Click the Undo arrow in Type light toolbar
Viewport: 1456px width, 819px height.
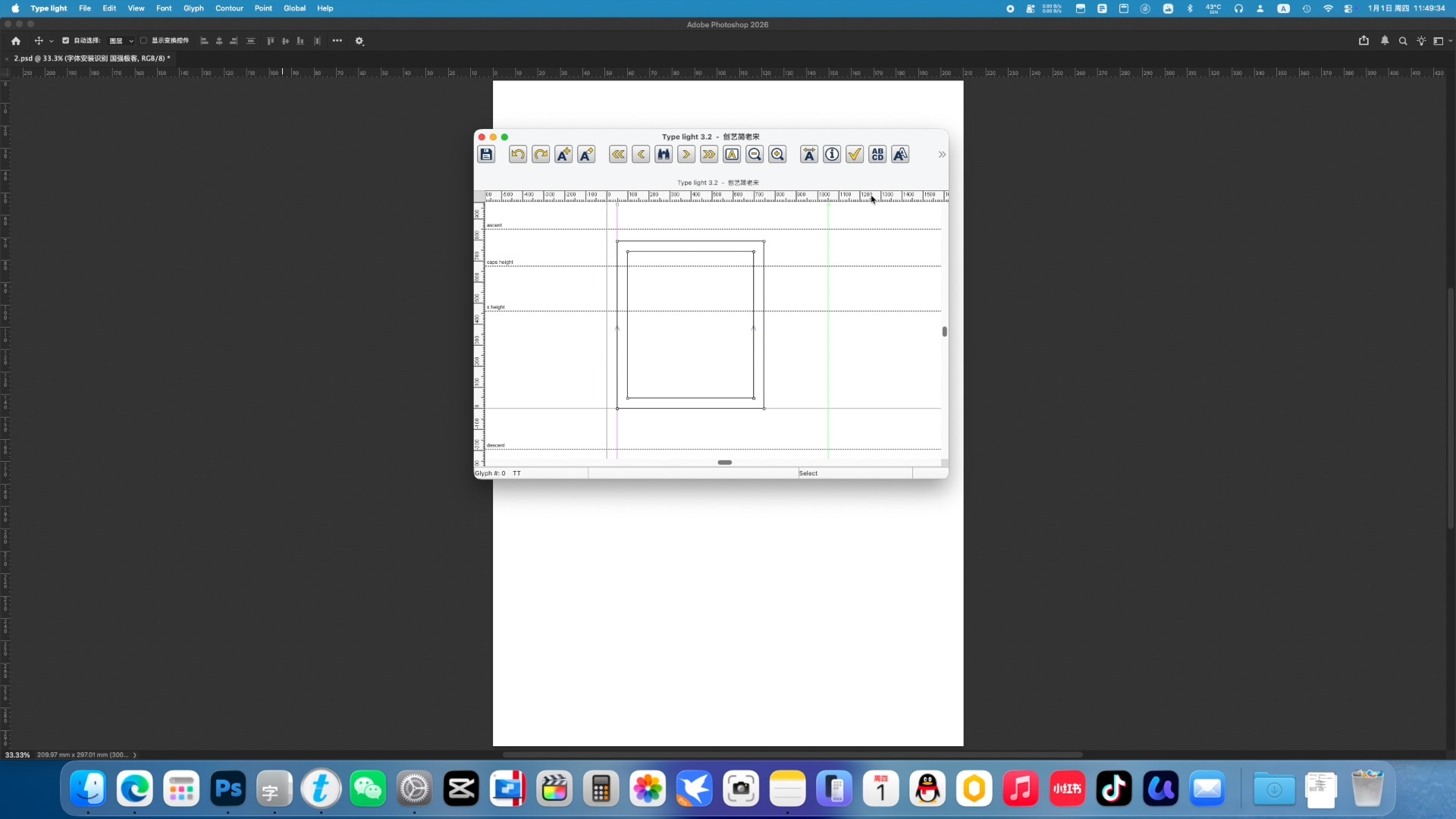tap(518, 155)
